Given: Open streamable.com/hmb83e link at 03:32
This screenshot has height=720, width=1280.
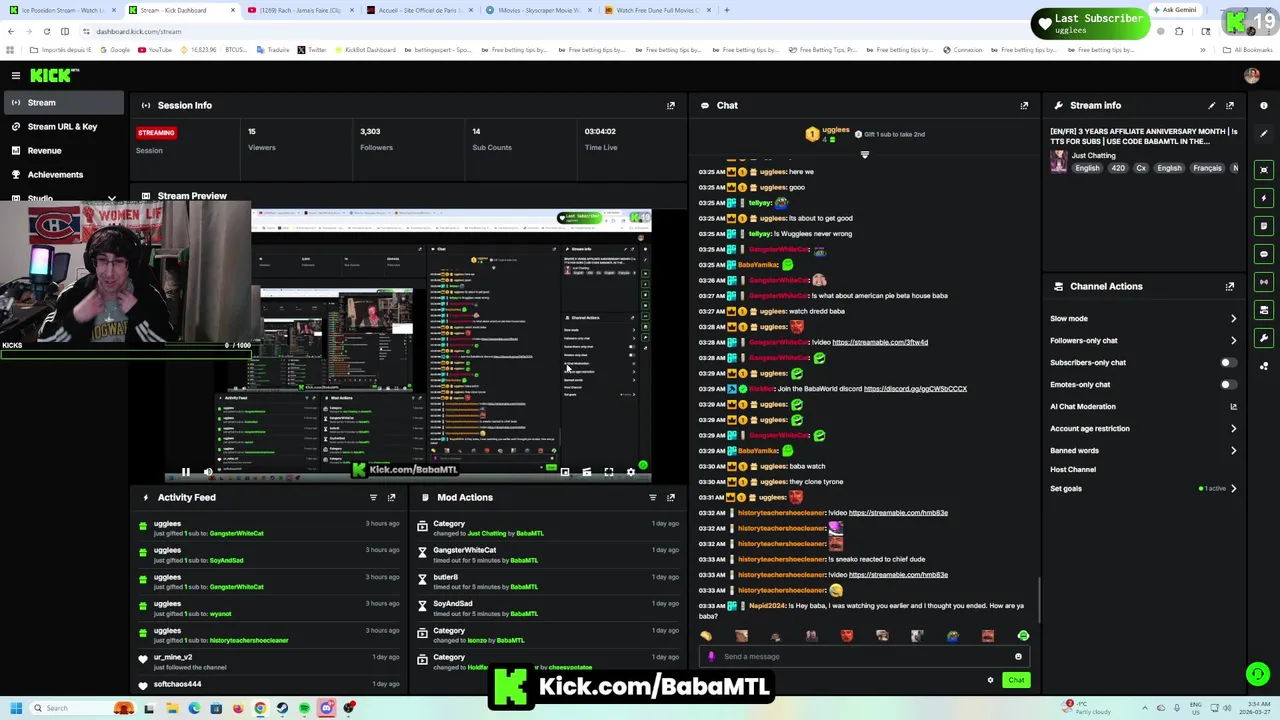Looking at the screenshot, I should [898, 513].
